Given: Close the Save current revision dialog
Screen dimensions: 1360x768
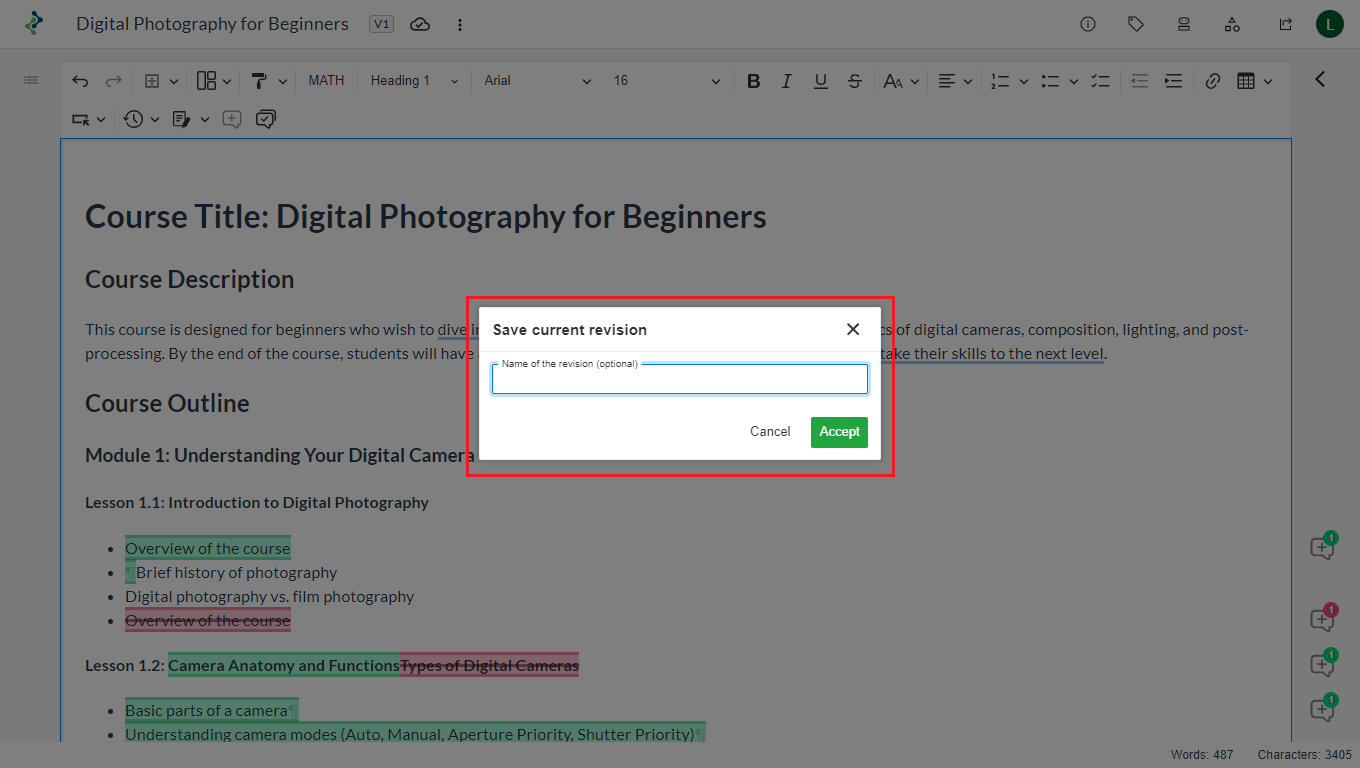Looking at the screenshot, I should 853,329.
